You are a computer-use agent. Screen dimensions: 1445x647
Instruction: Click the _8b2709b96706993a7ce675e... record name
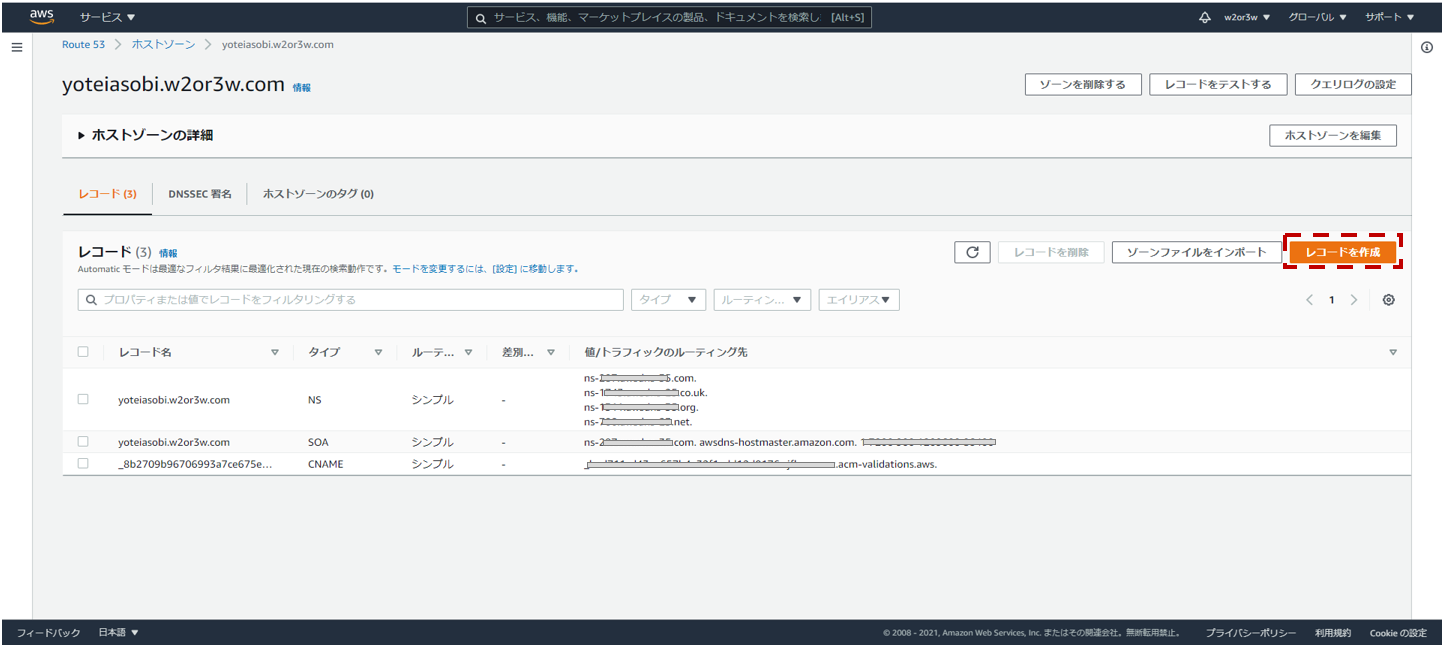[x=194, y=464]
